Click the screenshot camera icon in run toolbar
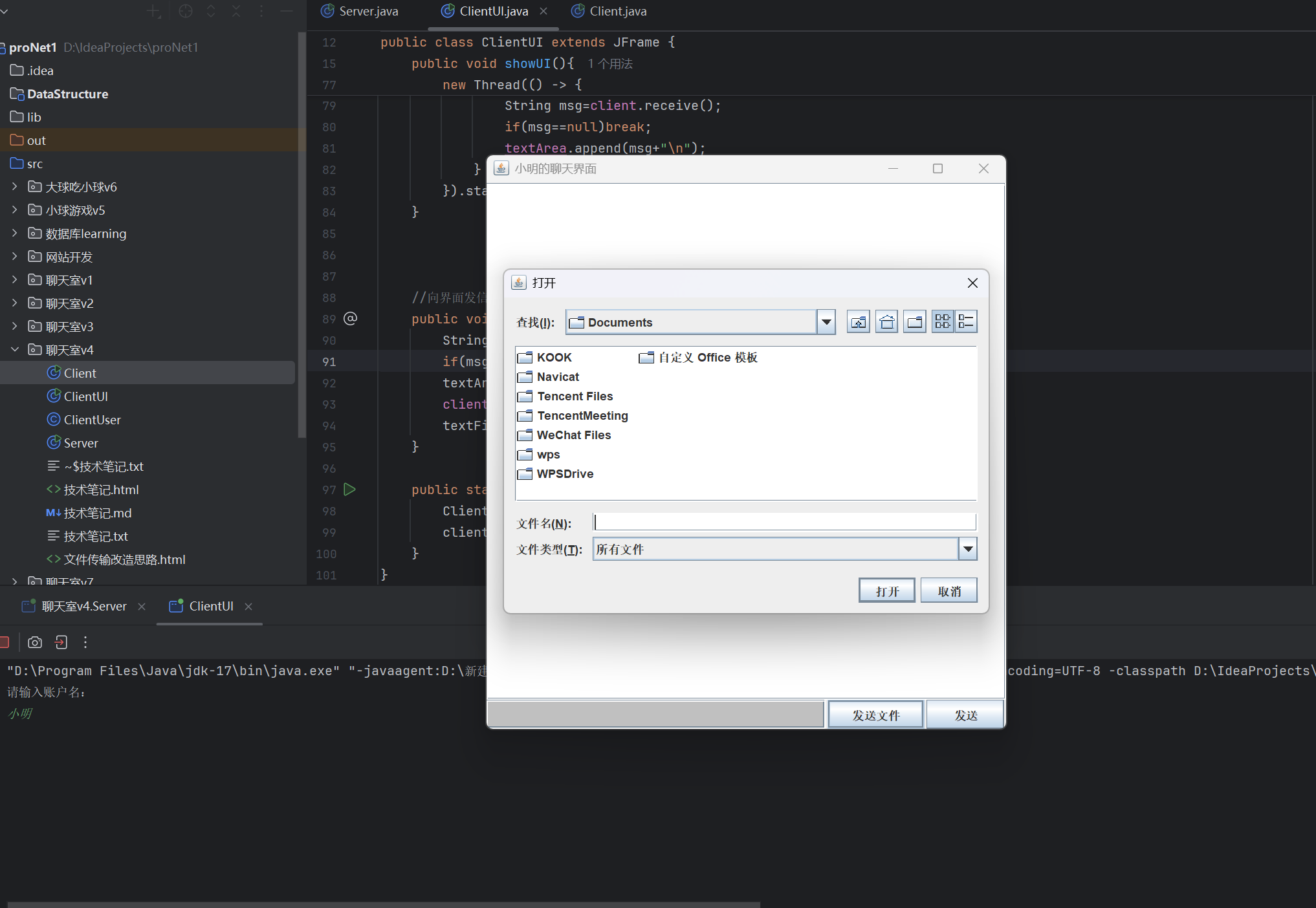Image resolution: width=1316 pixels, height=908 pixels. coord(35,642)
